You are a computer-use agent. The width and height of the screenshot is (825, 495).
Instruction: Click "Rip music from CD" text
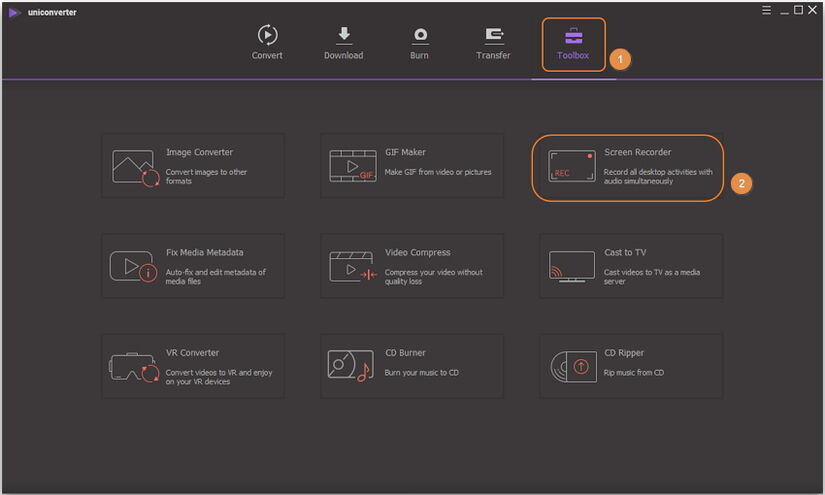[x=633, y=372]
